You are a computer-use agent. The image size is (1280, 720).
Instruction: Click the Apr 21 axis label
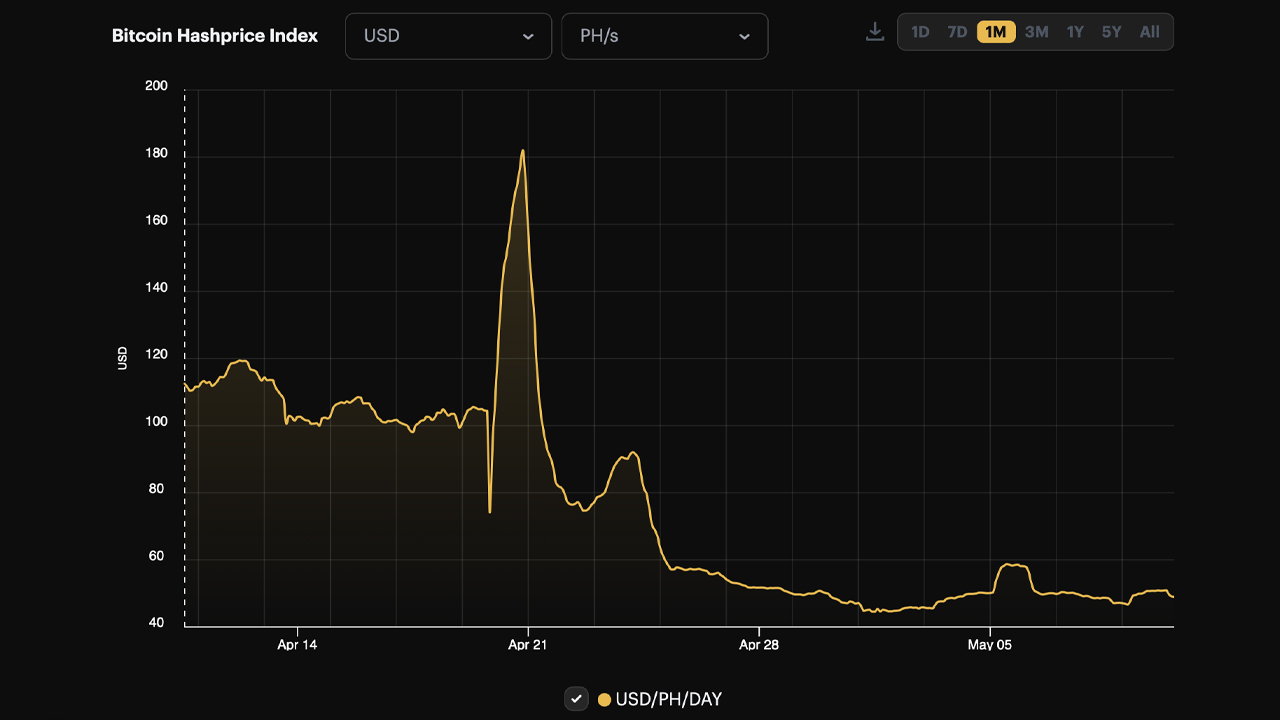click(527, 645)
